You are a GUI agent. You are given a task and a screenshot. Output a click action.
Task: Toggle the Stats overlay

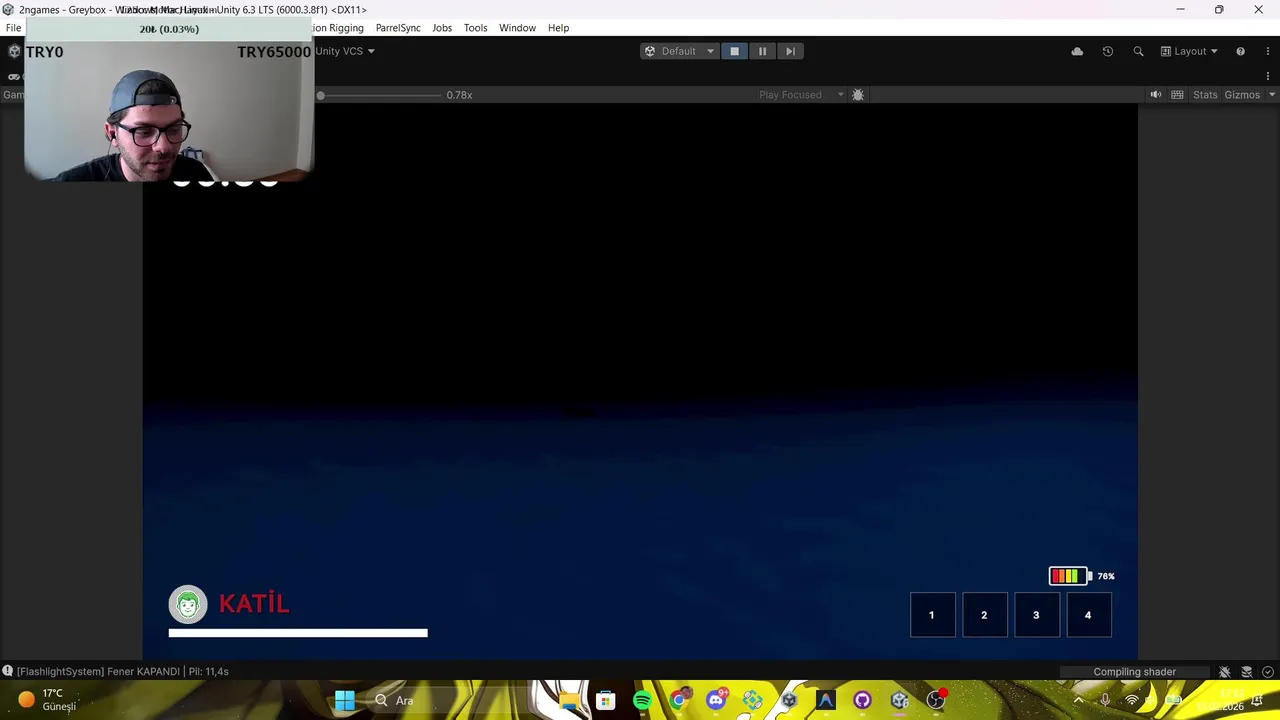(1205, 95)
